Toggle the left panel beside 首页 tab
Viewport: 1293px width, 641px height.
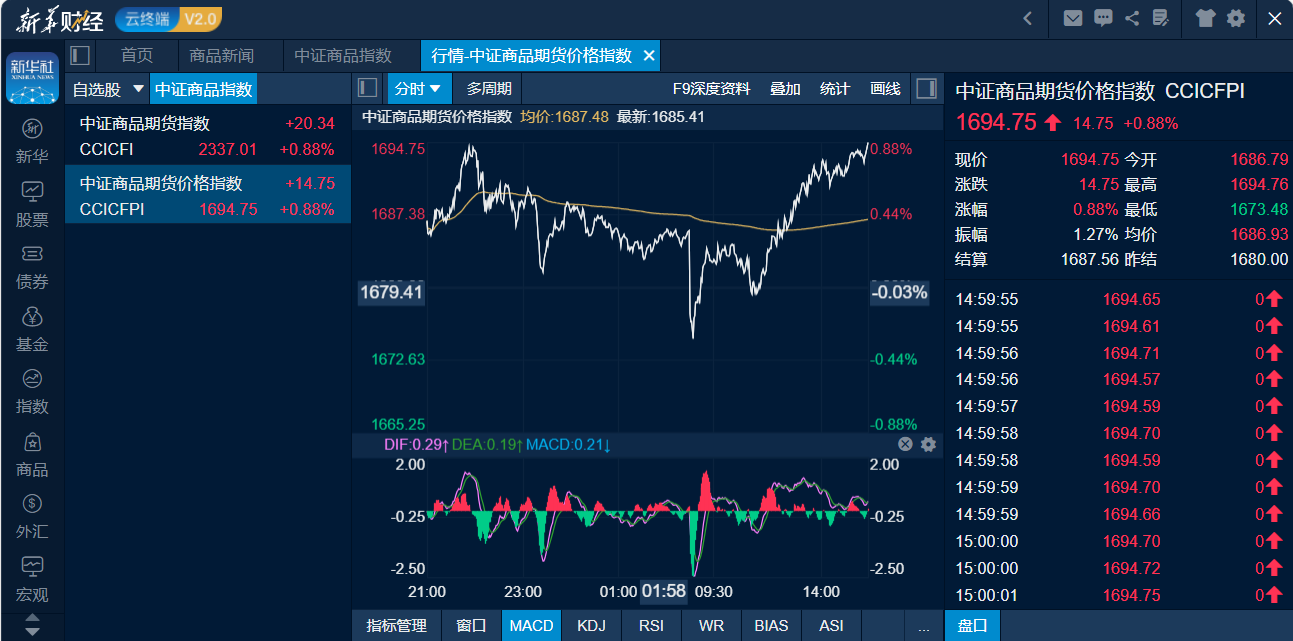pos(80,55)
